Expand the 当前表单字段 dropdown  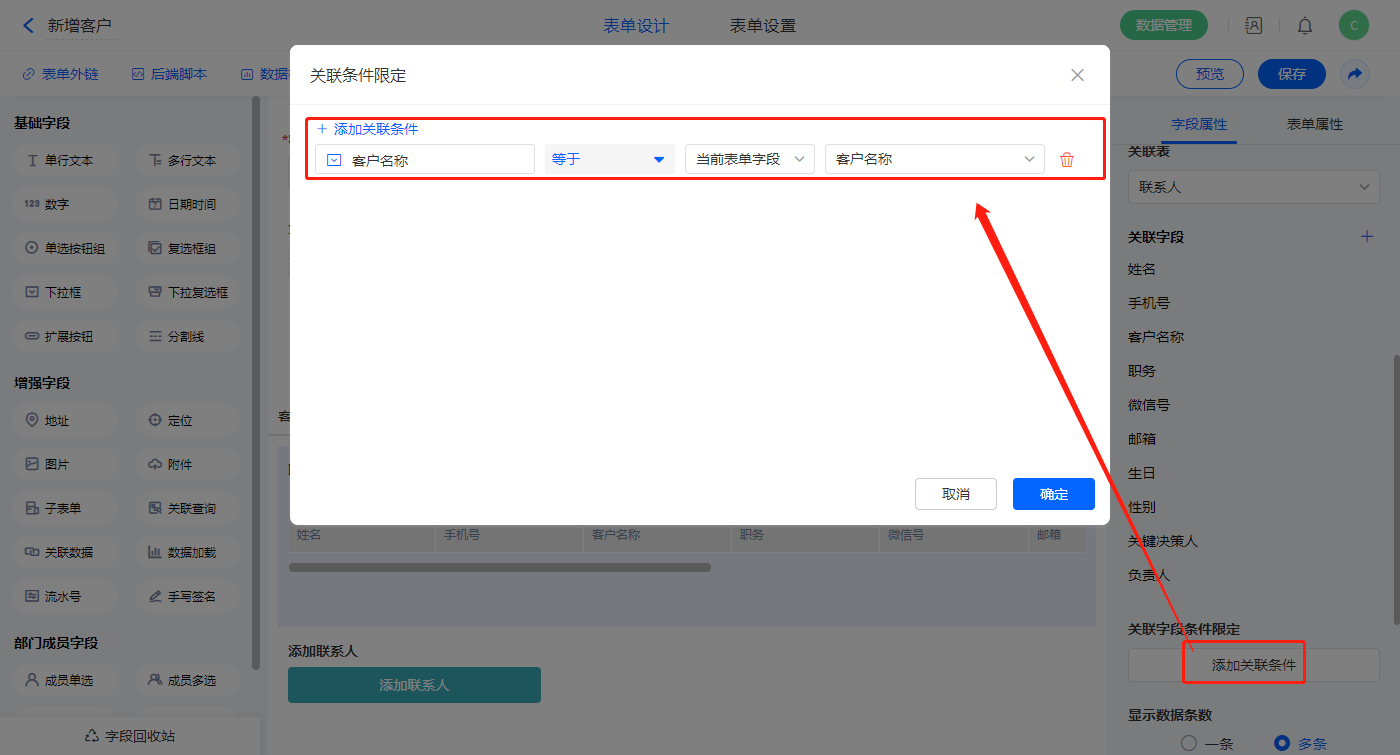tap(749, 159)
